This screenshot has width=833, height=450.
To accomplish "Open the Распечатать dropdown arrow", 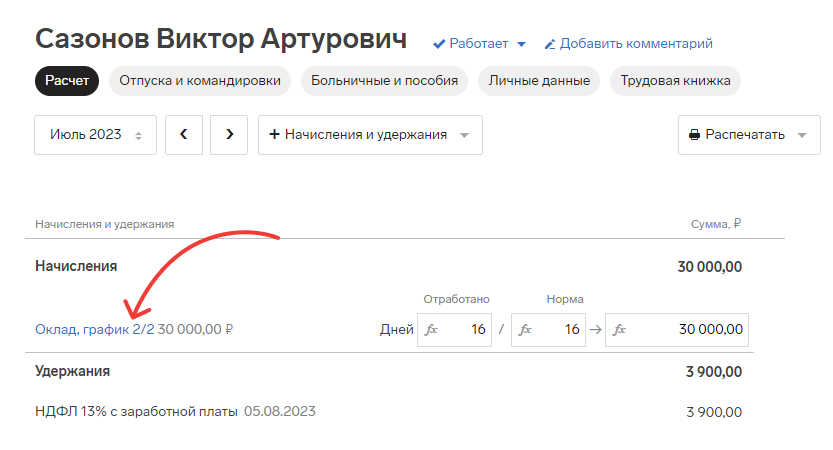I will (x=801, y=135).
